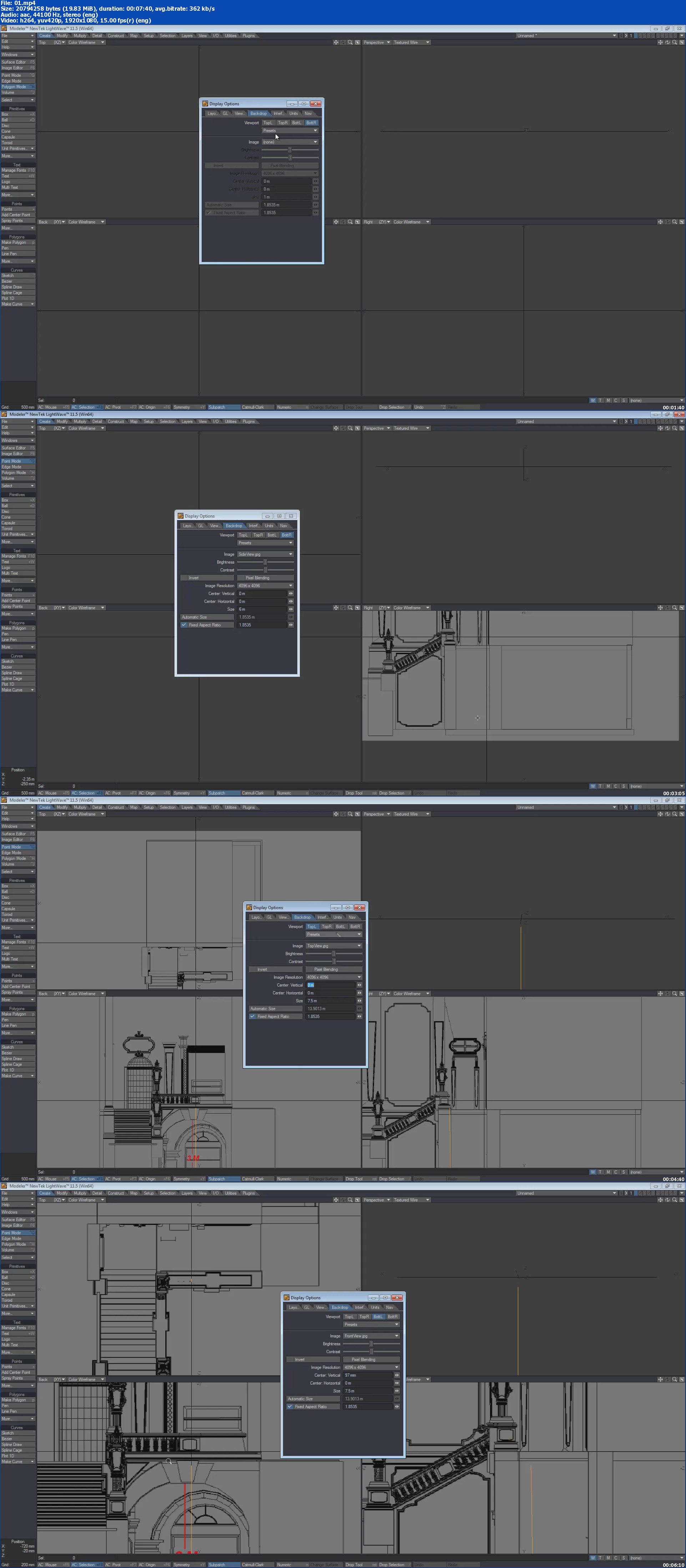Open Image Resolution dropdown in FrontView.jpg dialog

click(x=372, y=1367)
